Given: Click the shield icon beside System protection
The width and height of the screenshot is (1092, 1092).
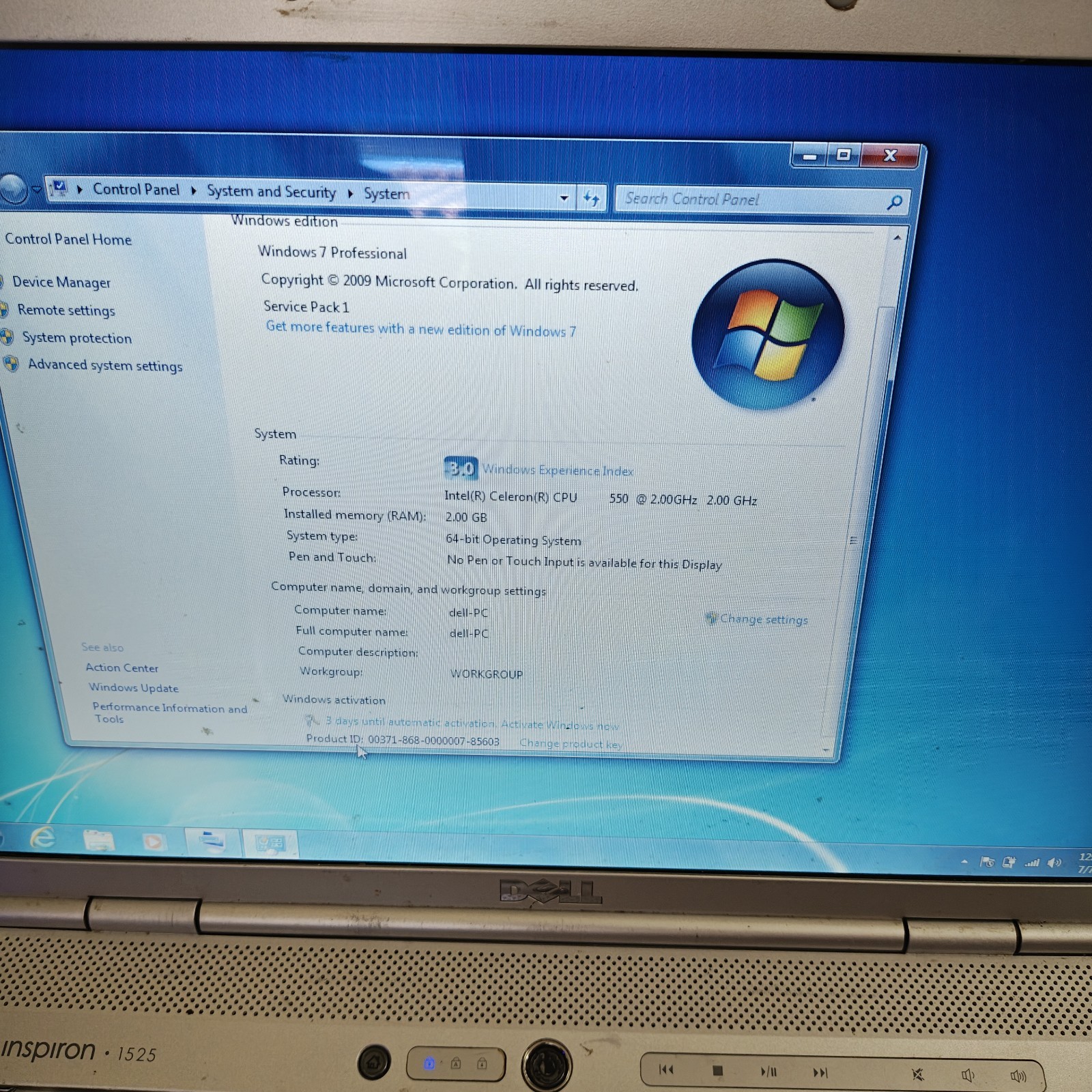Looking at the screenshot, I should [7, 336].
